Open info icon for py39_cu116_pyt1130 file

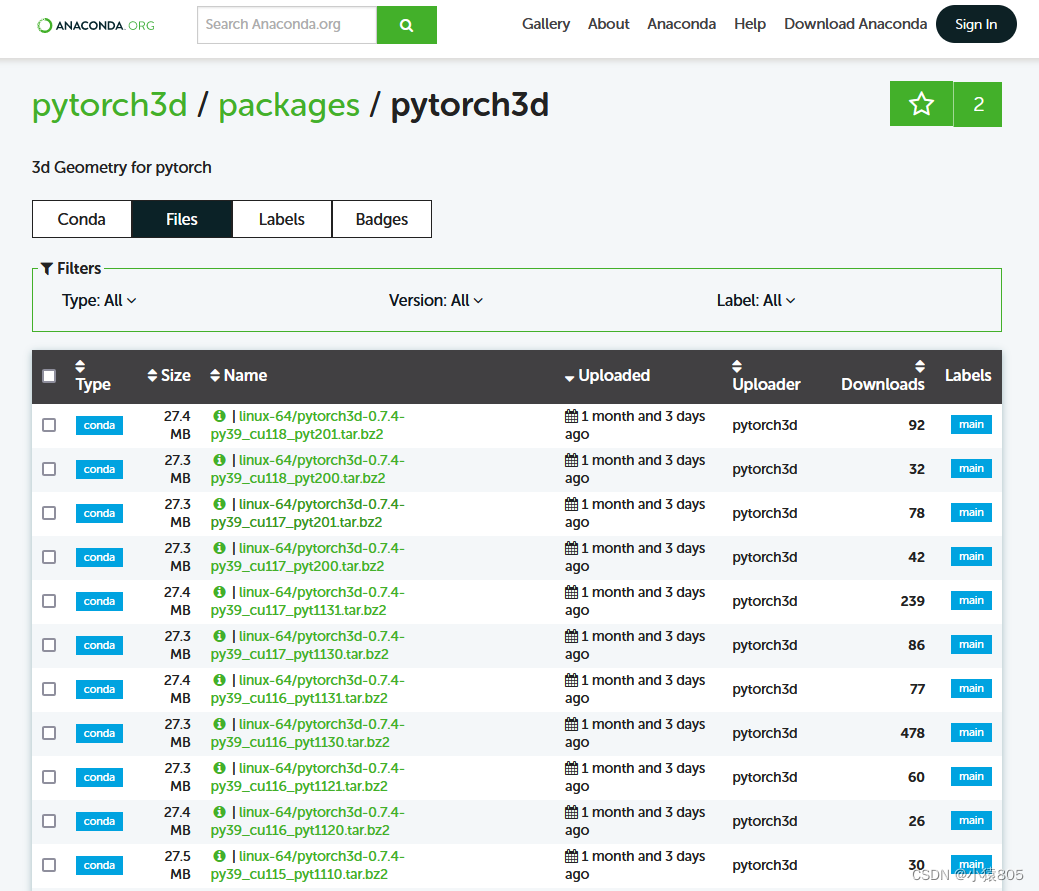pos(219,724)
